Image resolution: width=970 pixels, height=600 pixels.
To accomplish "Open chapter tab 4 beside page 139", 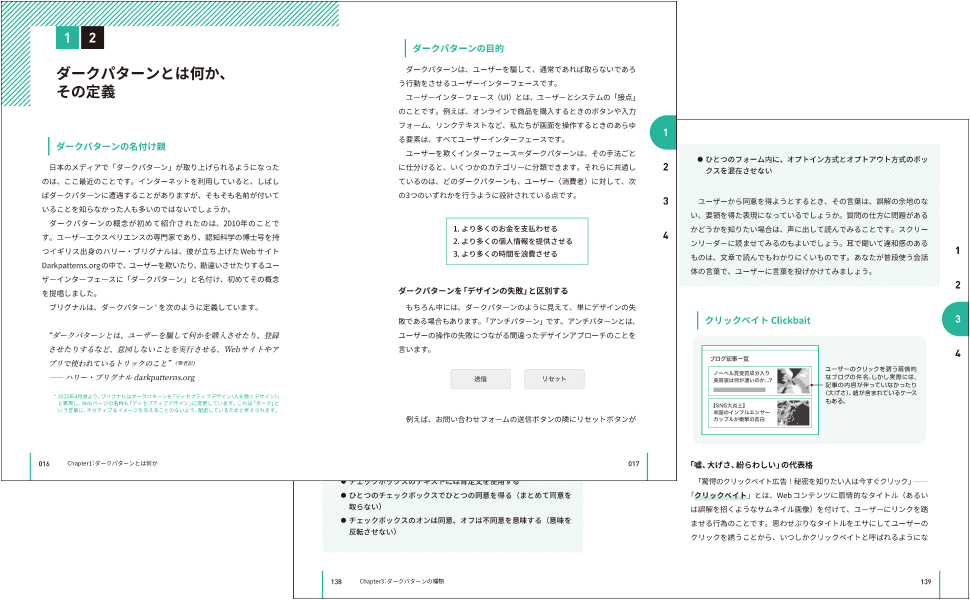I will pos(958,353).
